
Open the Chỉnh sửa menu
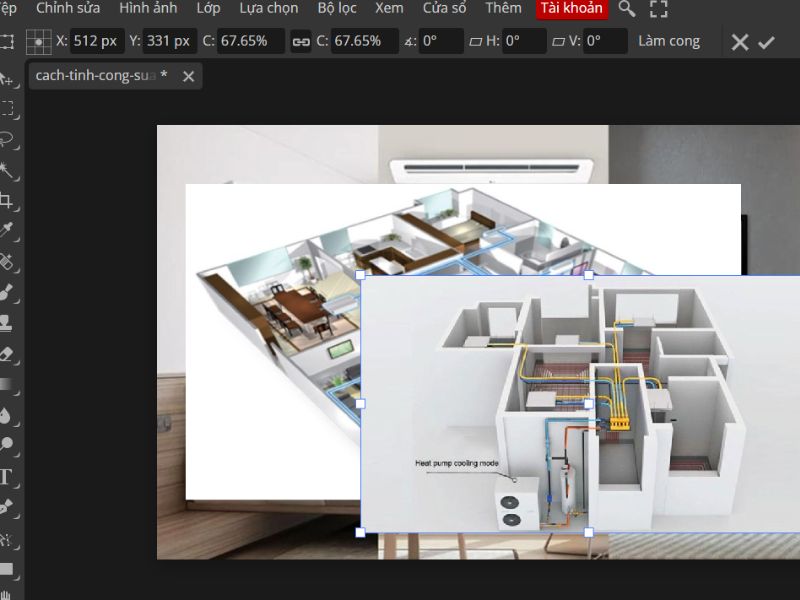tap(68, 8)
